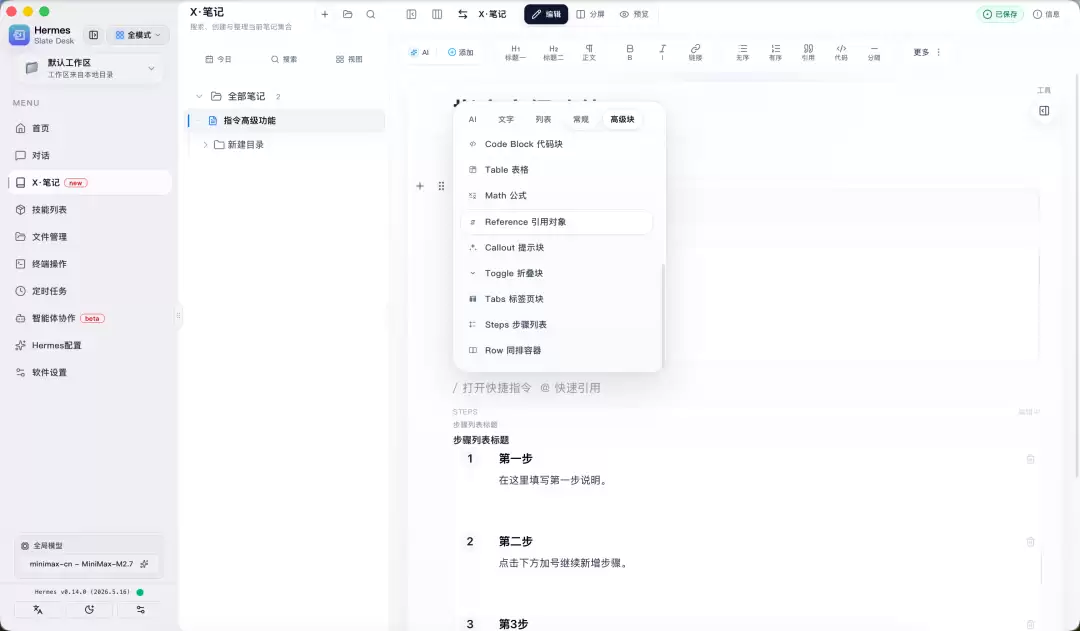Insert 无序 unordered list
The image size is (1080, 631).
[x=742, y=52]
